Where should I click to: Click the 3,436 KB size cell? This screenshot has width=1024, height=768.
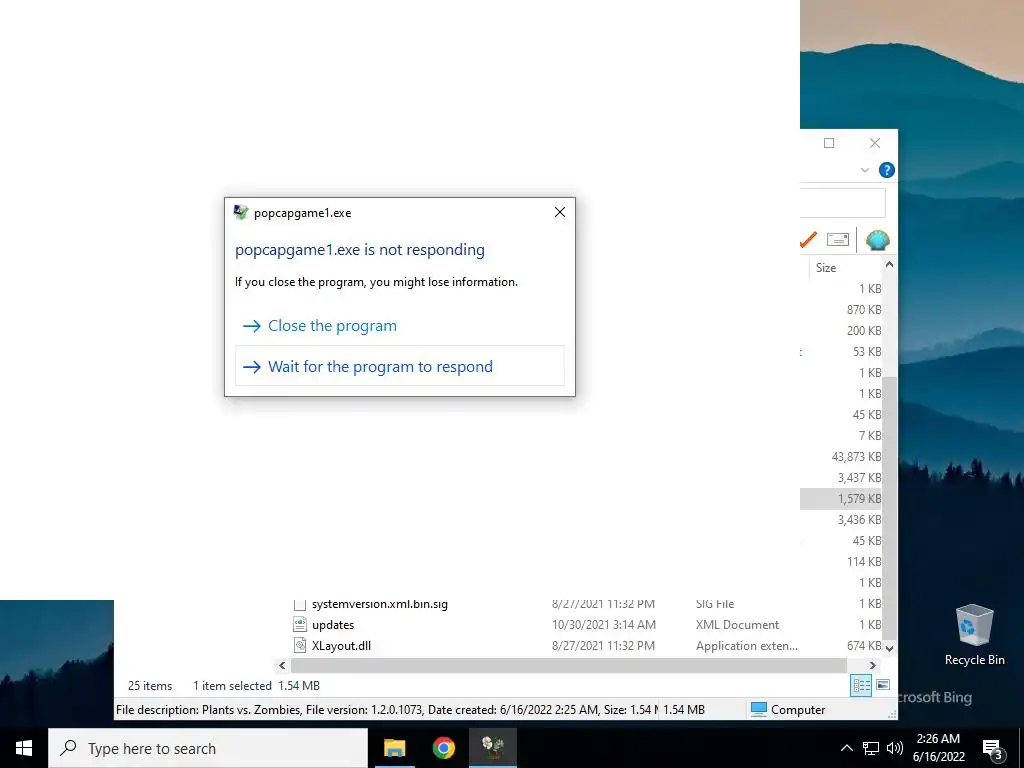coord(859,520)
